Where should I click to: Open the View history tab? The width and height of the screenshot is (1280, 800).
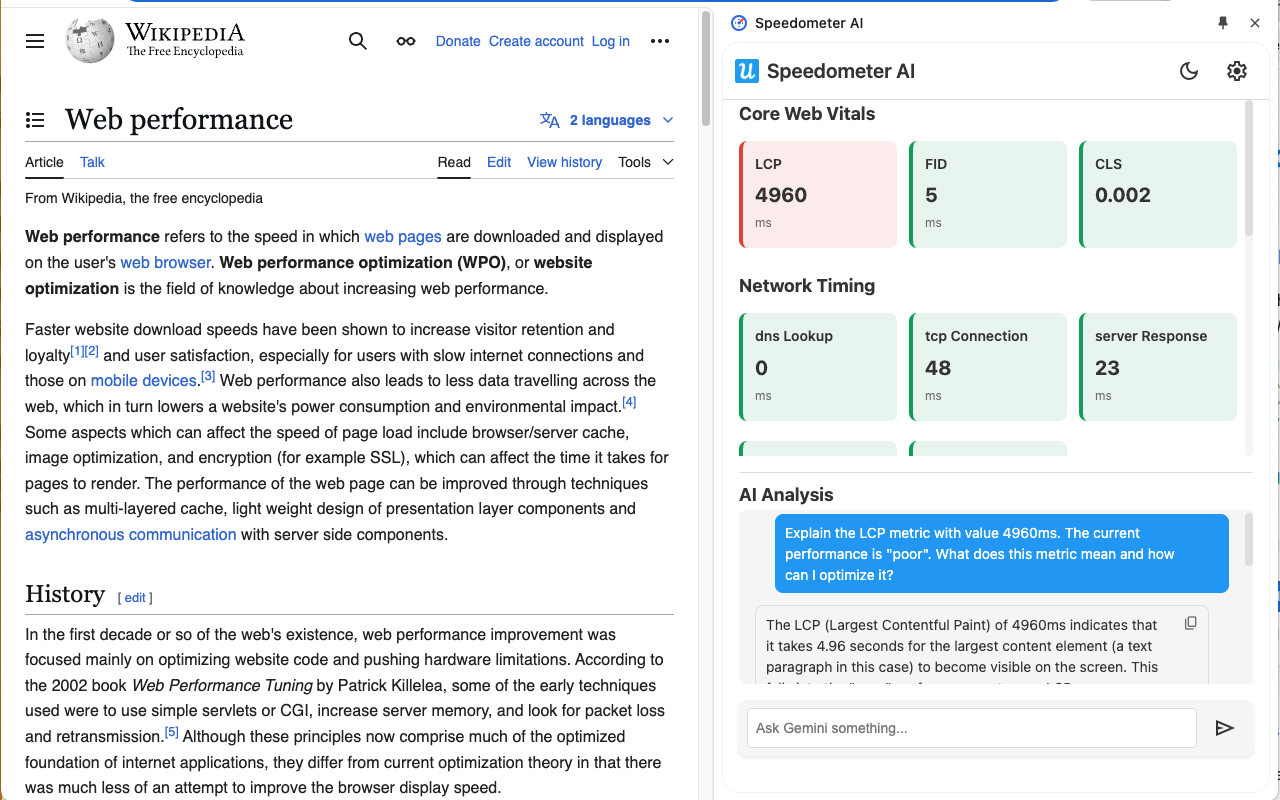click(565, 162)
